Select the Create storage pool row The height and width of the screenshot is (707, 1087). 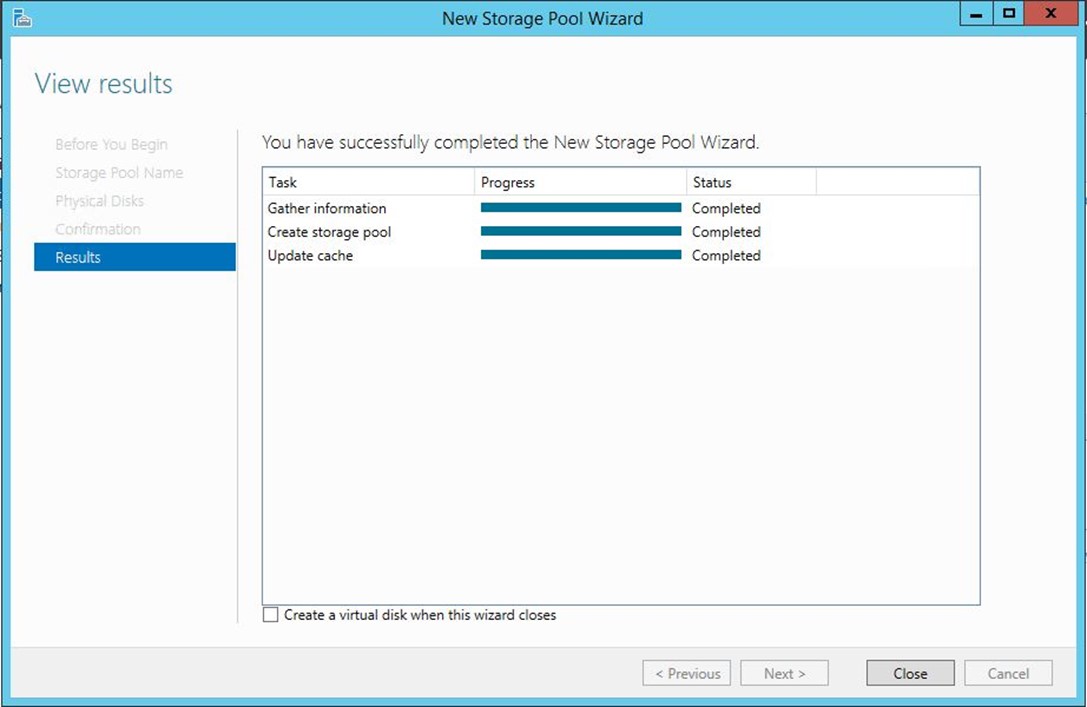pyautogui.click(x=620, y=232)
